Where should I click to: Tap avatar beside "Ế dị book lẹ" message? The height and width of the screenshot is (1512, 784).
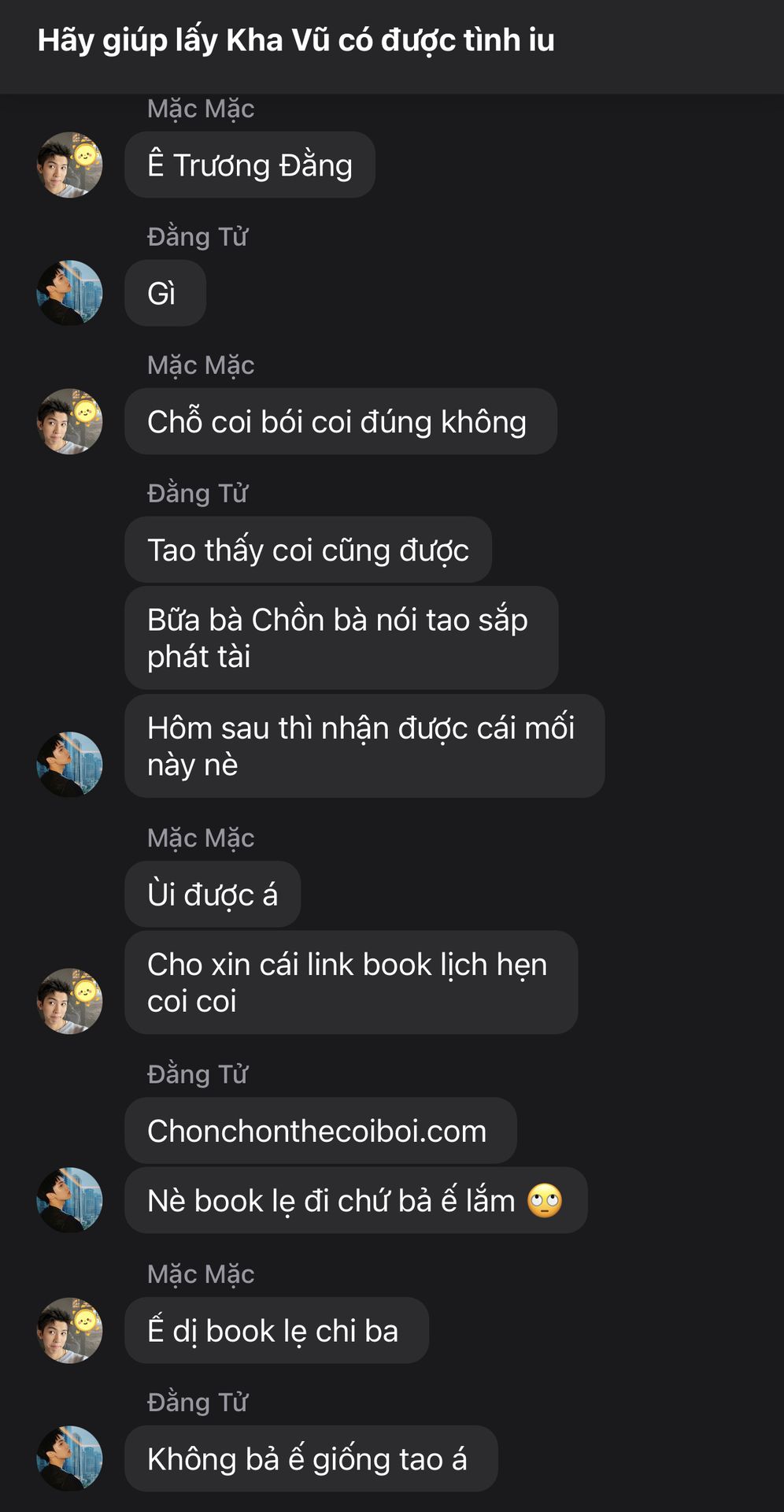[69, 1331]
